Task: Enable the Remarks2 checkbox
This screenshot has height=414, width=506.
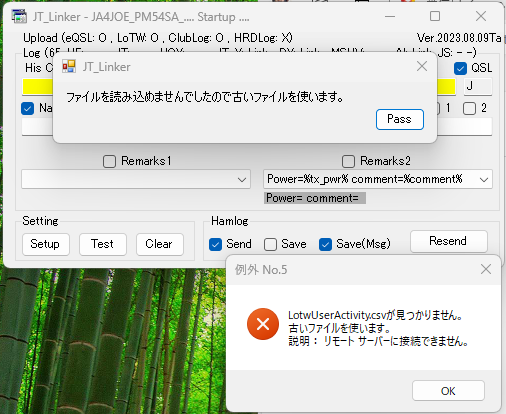Action: (348, 161)
